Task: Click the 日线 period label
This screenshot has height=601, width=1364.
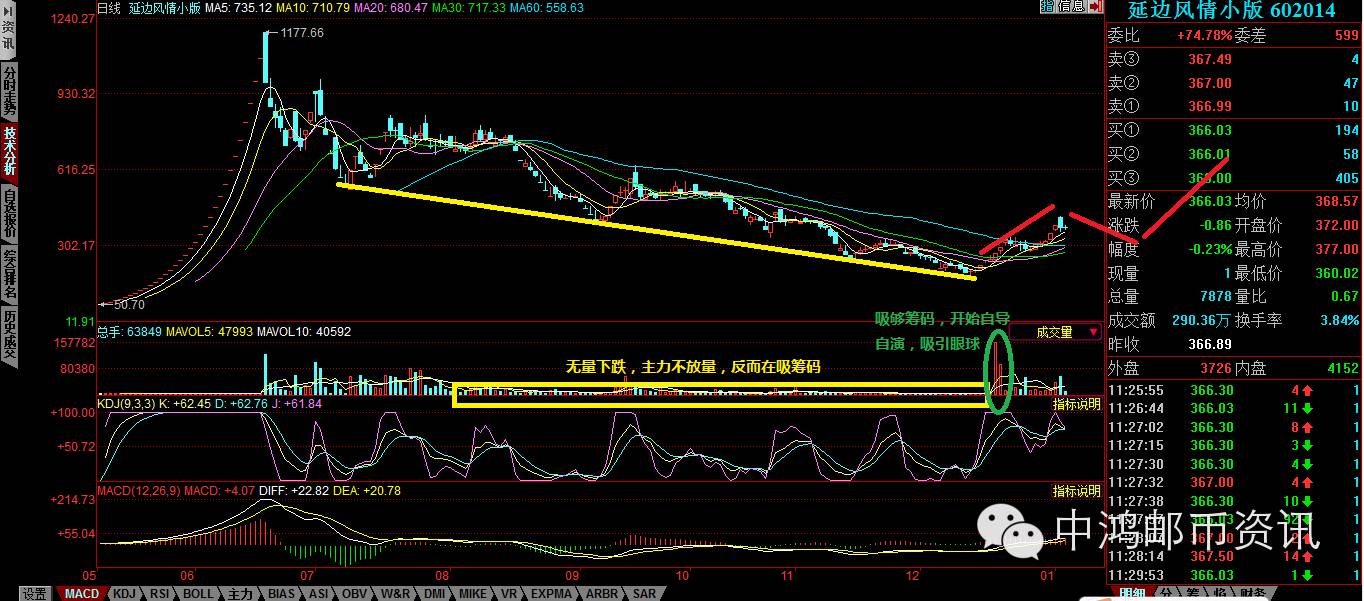Action: (x=111, y=8)
